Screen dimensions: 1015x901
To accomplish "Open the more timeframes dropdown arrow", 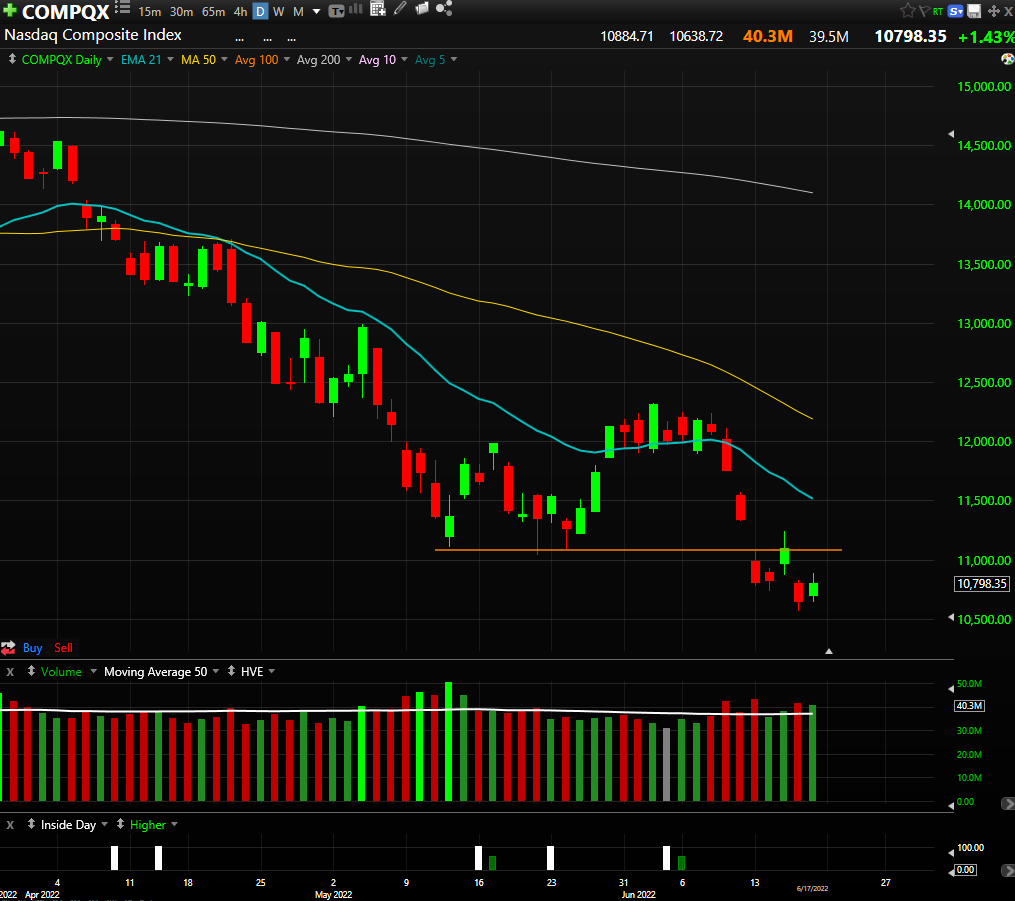I will pos(316,12).
